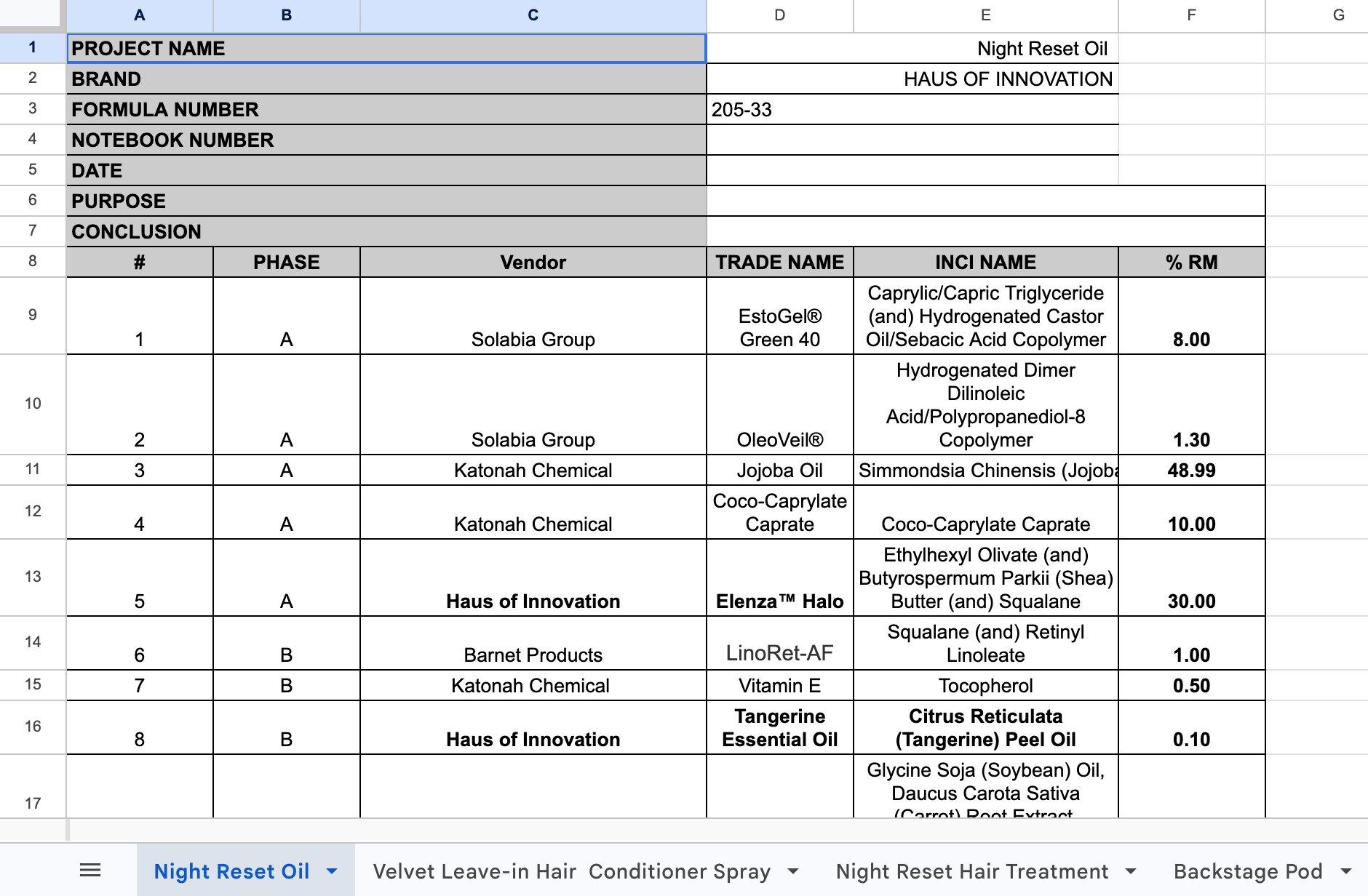Click the PROJECT NAME cell
Image resolution: width=1368 pixels, height=896 pixels.
click(386, 48)
